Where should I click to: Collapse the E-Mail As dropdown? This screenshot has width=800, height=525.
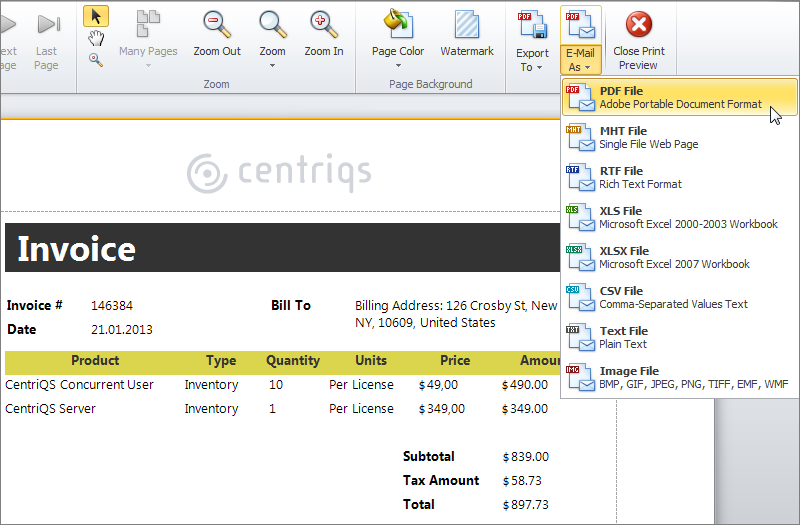(x=580, y=40)
